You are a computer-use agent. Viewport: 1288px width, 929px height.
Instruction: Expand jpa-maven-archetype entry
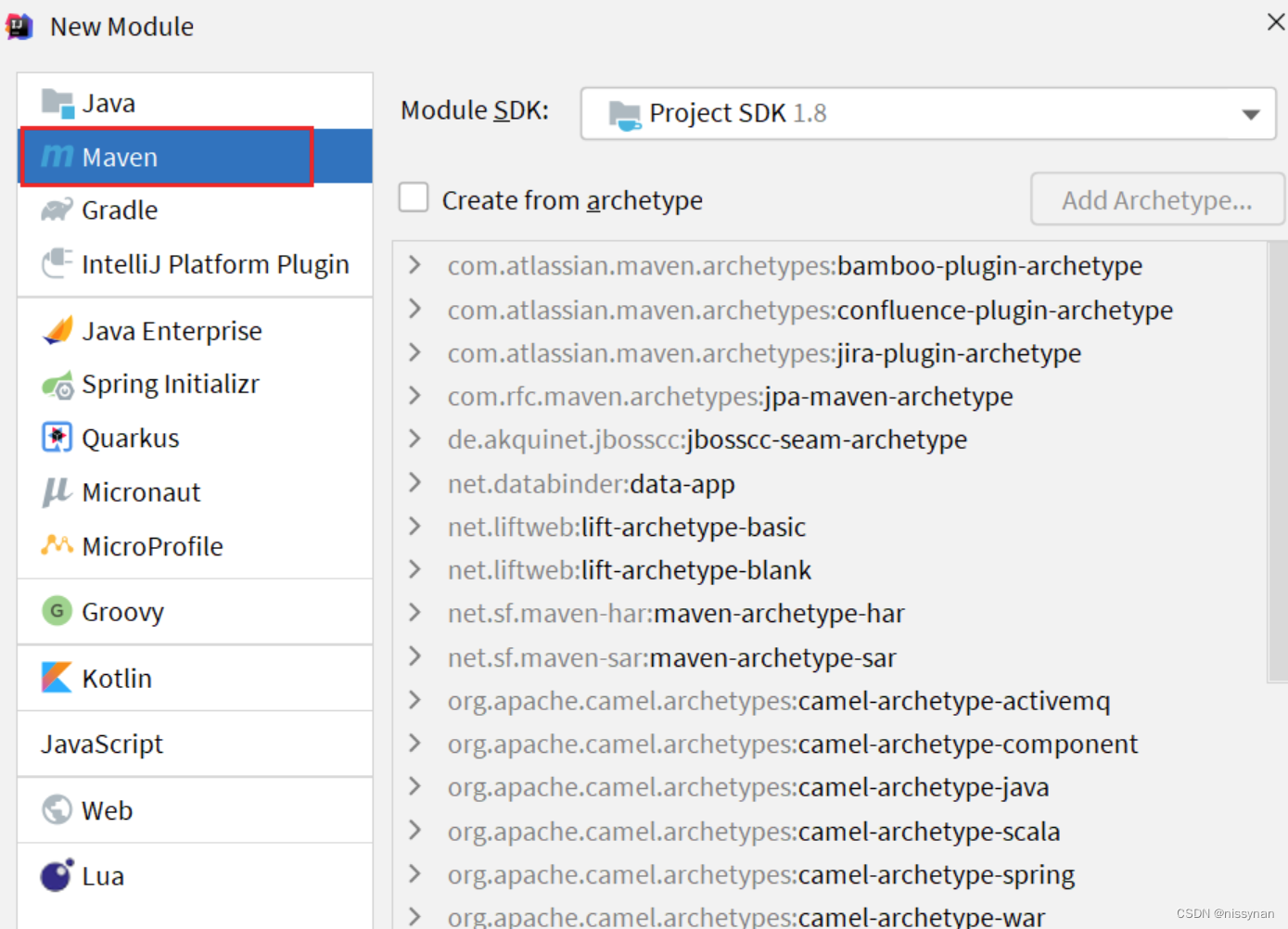pos(414,396)
